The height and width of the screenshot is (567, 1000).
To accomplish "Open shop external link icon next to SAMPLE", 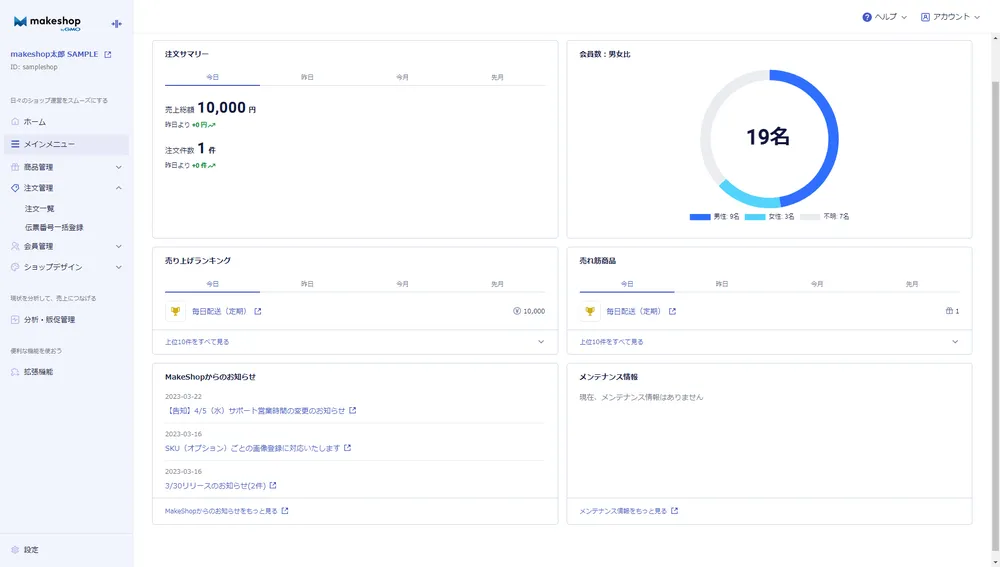I will [x=108, y=54].
